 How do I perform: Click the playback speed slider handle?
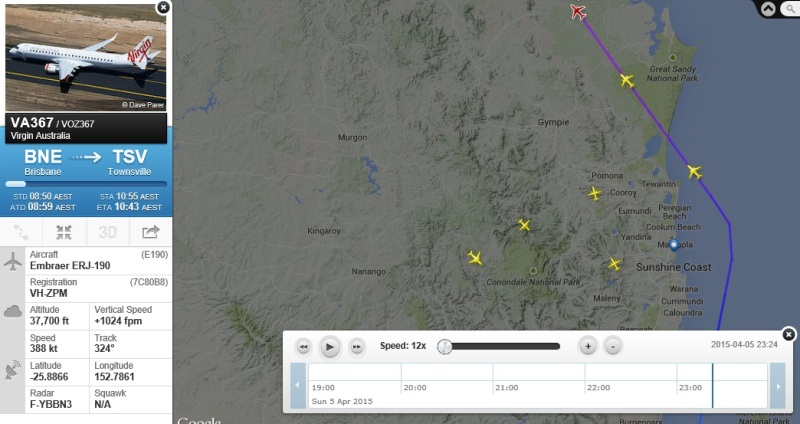[x=444, y=346]
